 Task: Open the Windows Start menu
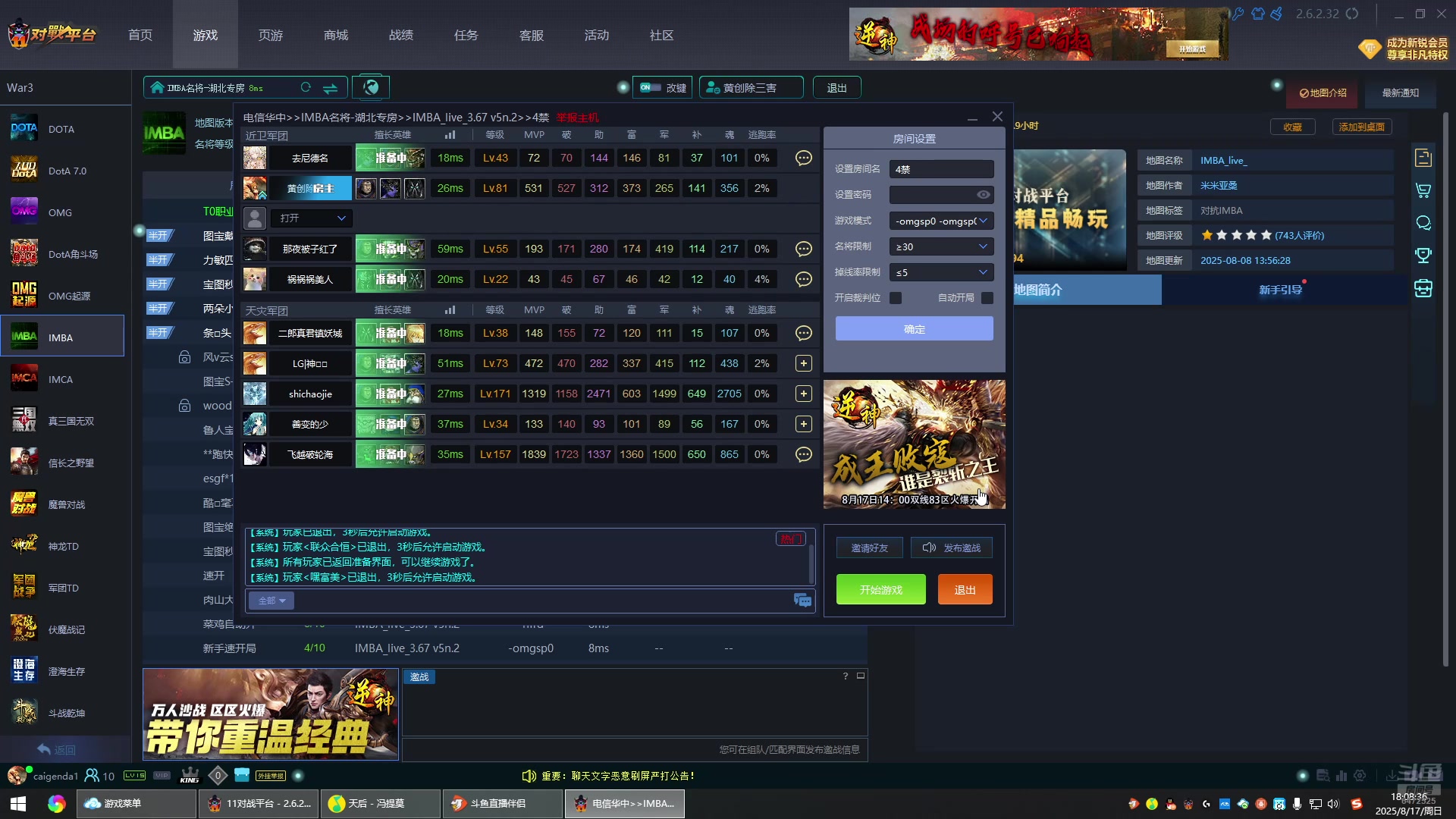pyautogui.click(x=18, y=804)
